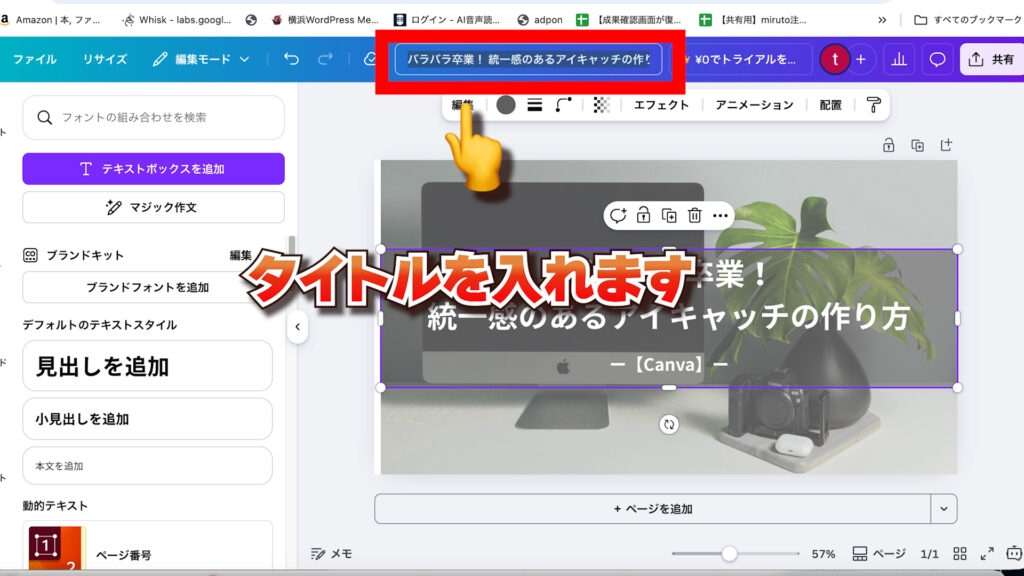The width and height of the screenshot is (1024, 576).
Task: Open the analytics bar chart icon
Action: click(x=899, y=59)
